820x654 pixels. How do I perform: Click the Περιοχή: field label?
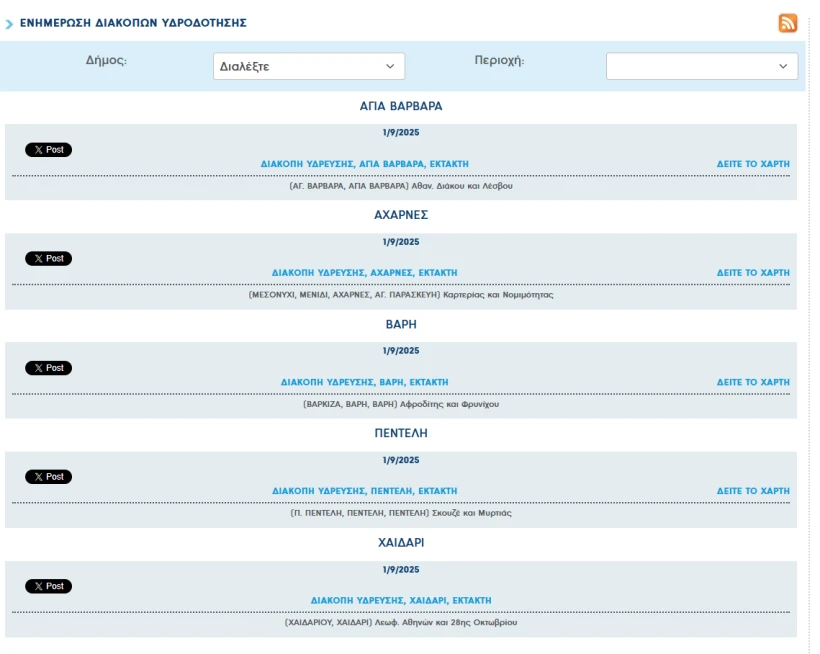pos(499,60)
